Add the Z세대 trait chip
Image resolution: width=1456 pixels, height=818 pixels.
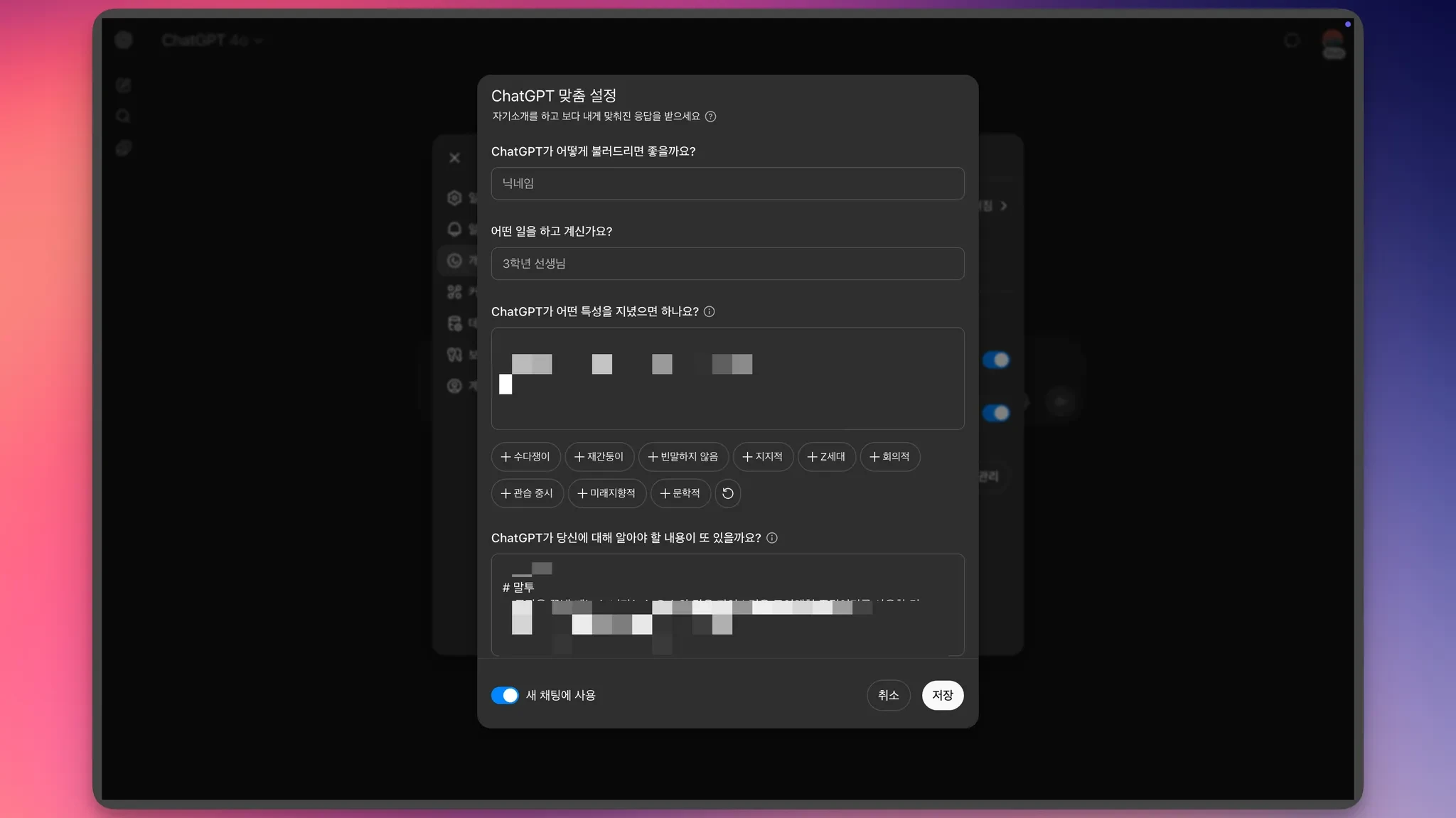(827, 457)
